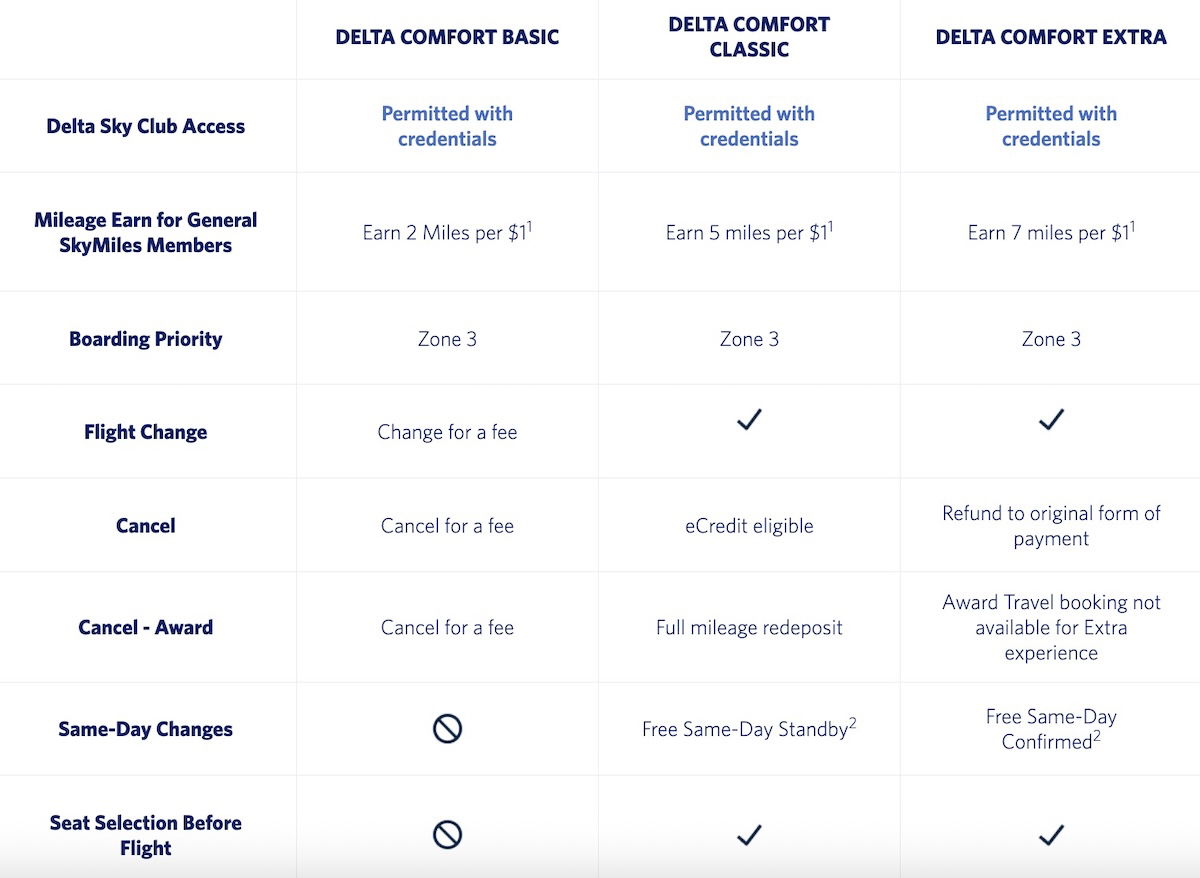Click the Delta Sky Club Access row label

tap(146, 126)
